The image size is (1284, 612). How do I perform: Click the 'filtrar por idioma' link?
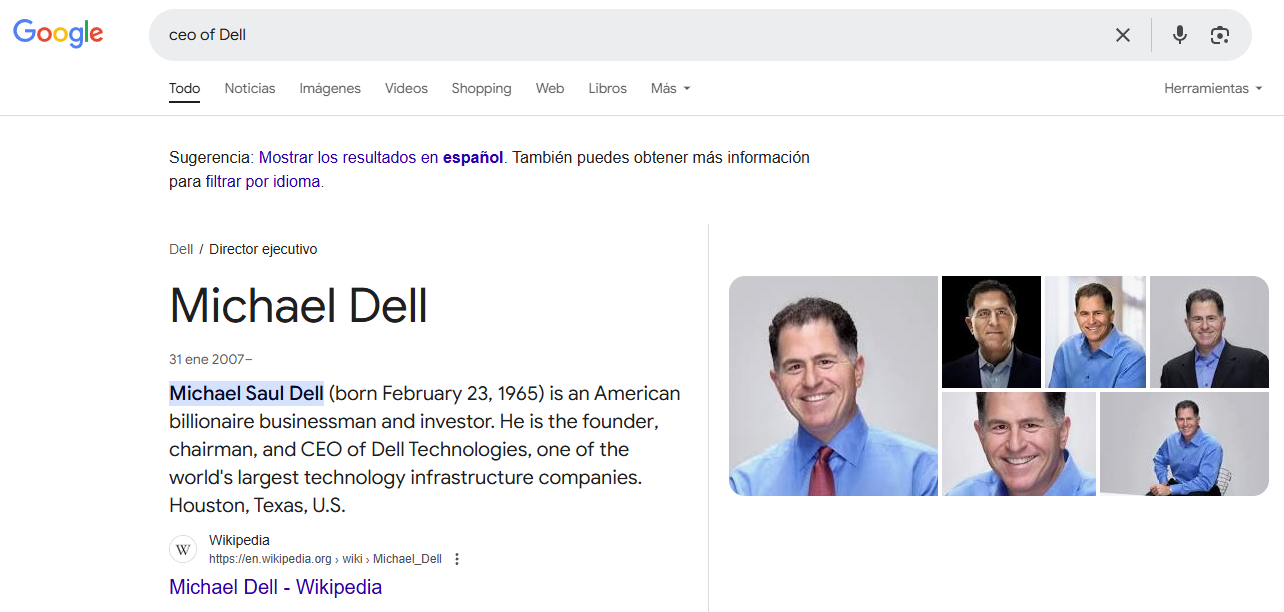tap(264, 182)
